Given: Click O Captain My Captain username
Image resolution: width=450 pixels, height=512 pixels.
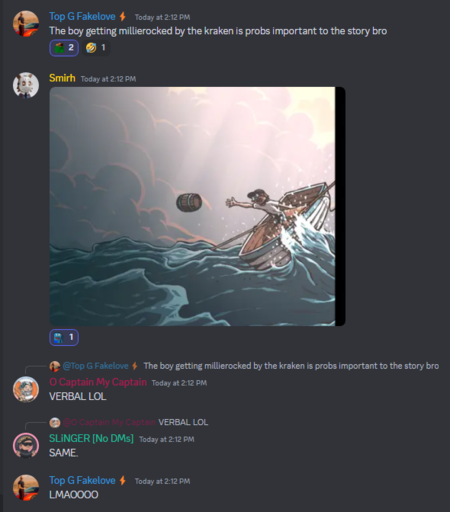Looking at the screenshot, I should click(x=98, y=382).
